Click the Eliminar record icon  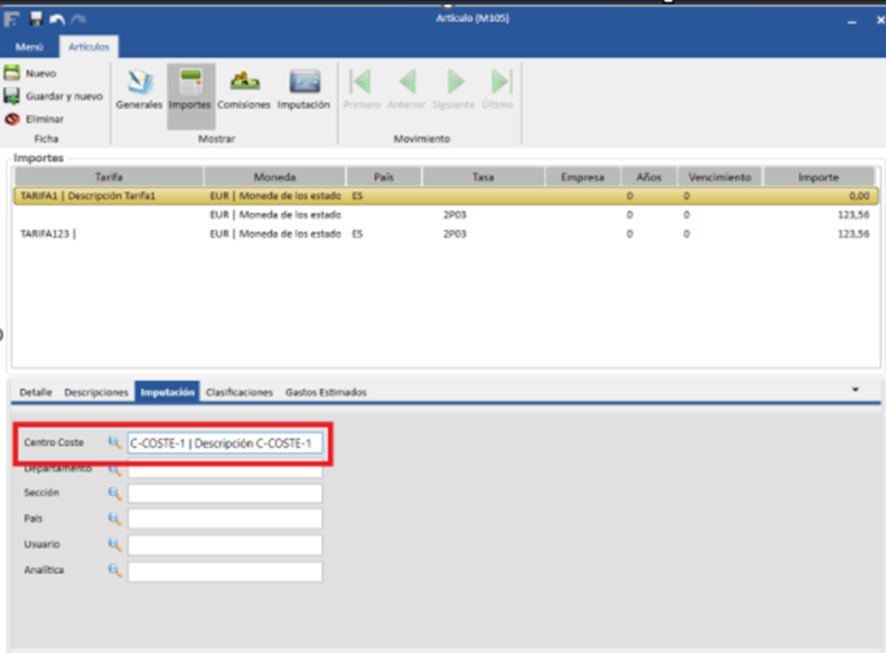click(x=12, y=119)
